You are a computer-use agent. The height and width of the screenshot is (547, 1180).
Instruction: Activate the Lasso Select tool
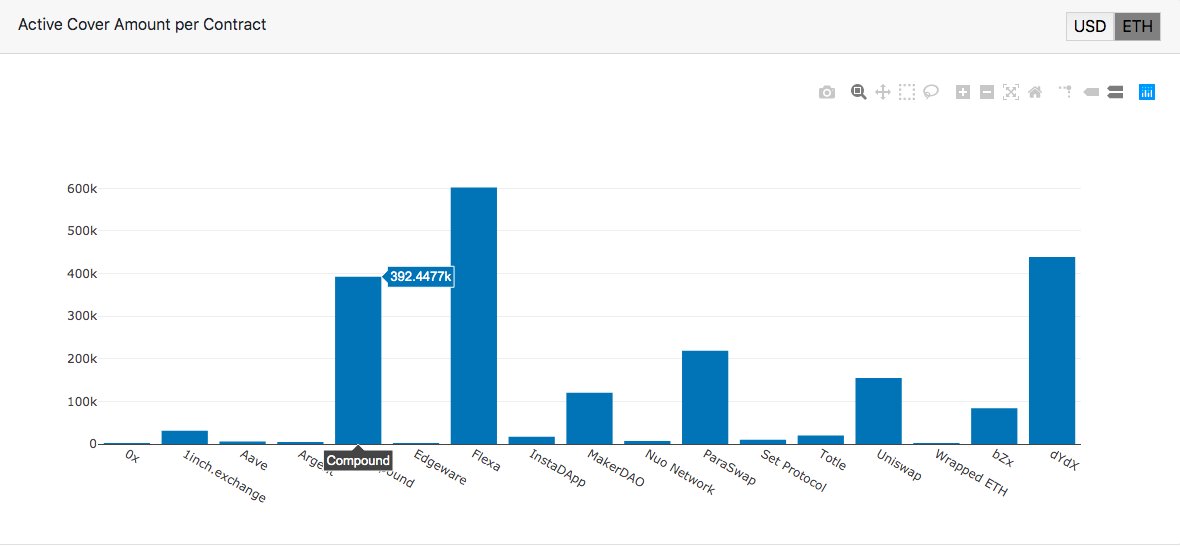(x=931, y=93)
